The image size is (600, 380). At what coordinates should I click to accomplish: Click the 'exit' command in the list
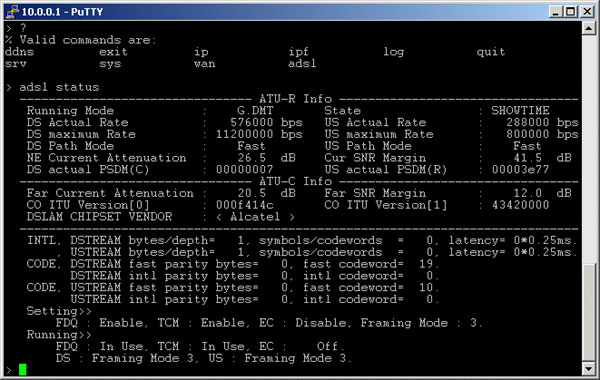(113, 52)
